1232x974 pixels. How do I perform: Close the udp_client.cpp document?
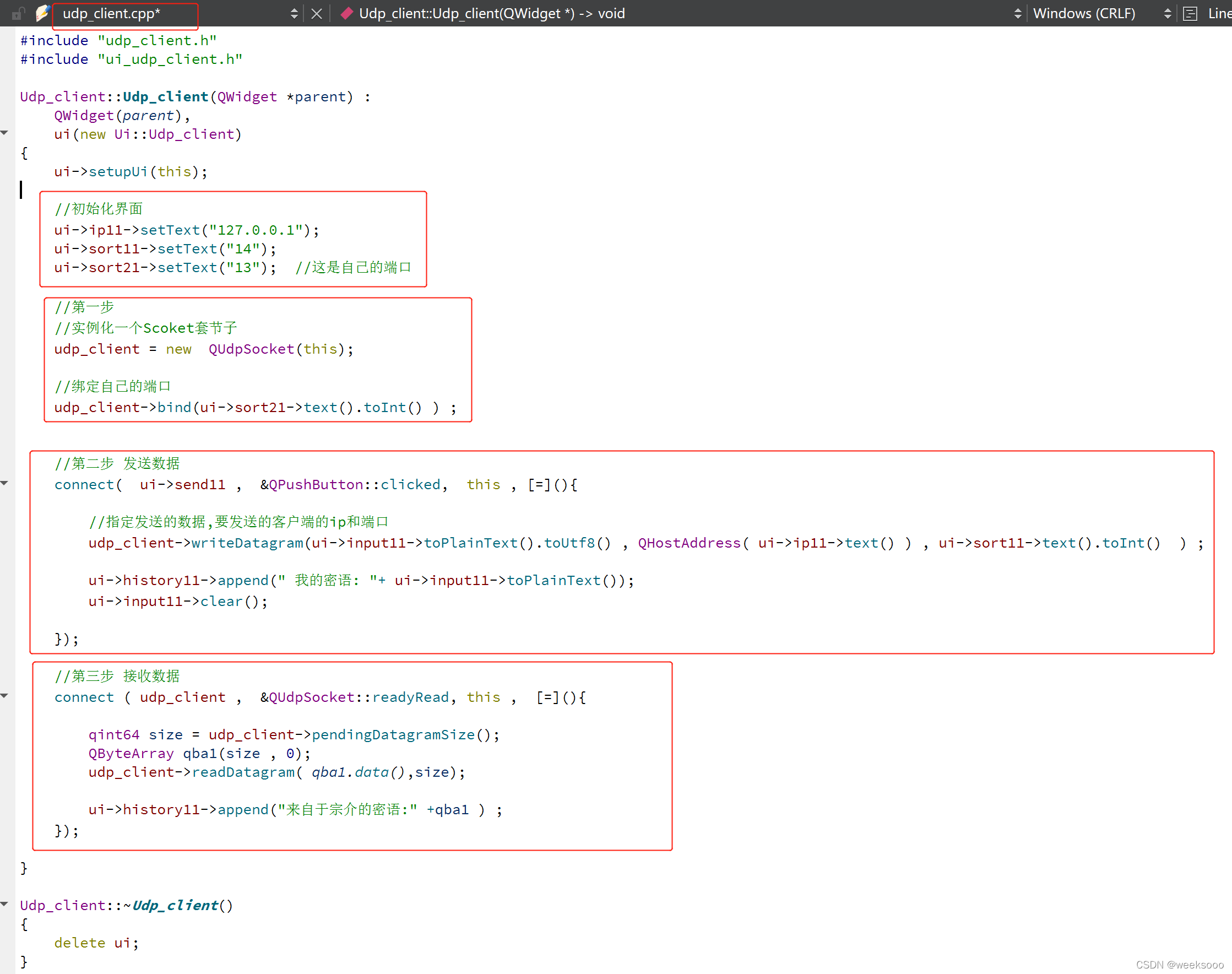tap(317, 14)
